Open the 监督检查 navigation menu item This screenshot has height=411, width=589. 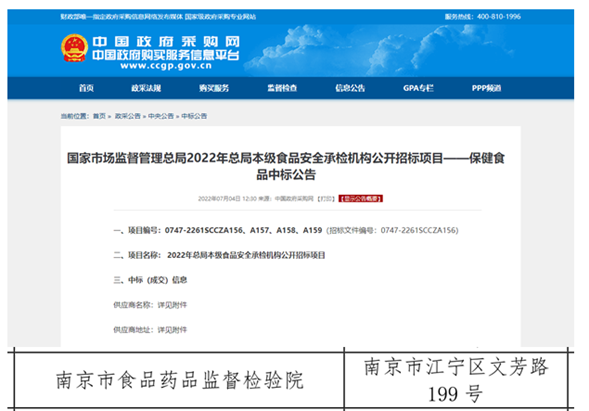[282, 88]
